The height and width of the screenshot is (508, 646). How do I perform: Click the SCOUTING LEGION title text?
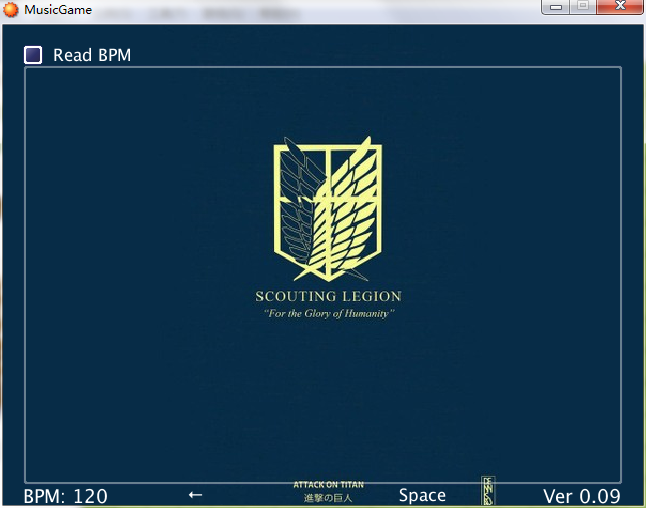328,296
